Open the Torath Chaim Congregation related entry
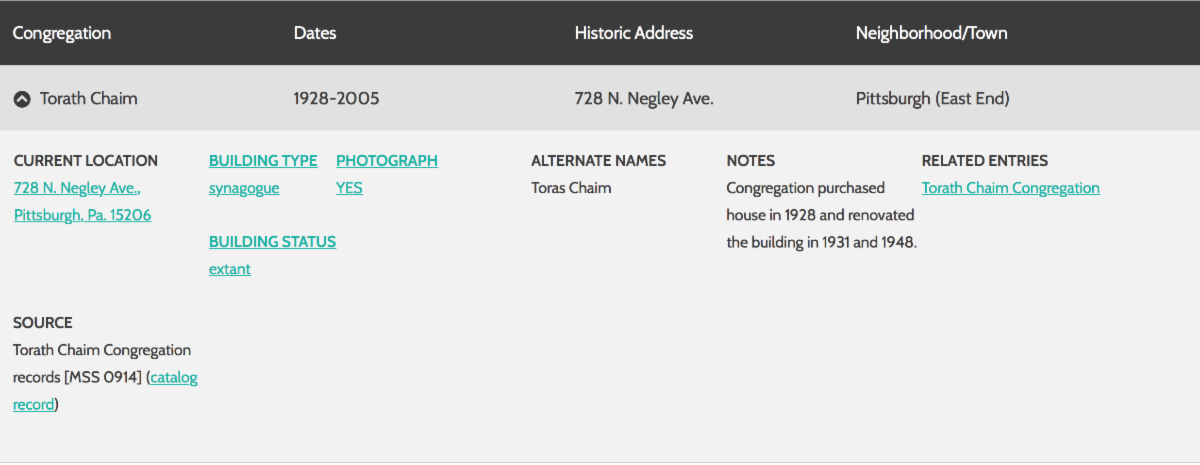This screenshot has height=465, width=1200. pyautogui.click(x=1010, y=188)
